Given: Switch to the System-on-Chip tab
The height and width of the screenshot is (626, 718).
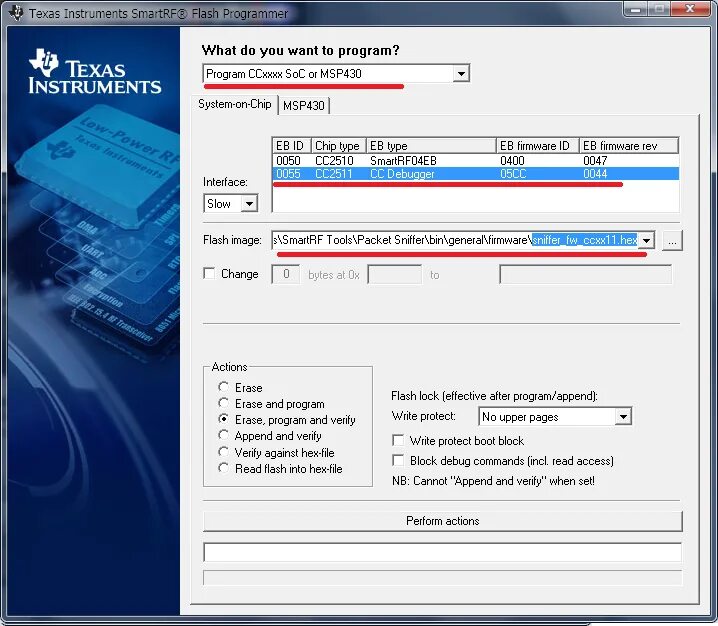Looking at the screenshot, I should (234, 104).
